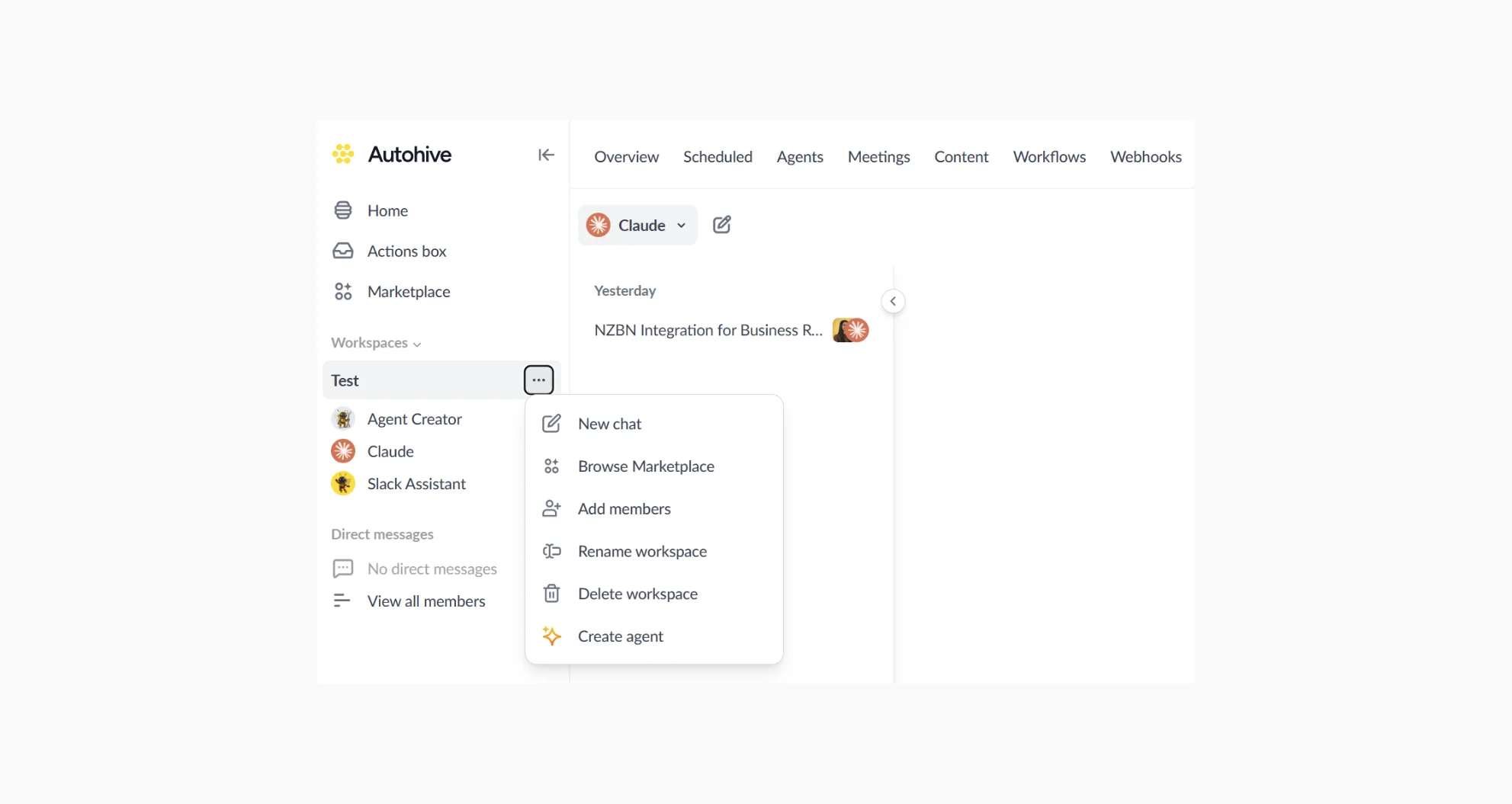Open the Webhooks tab
The height and width of the screenshot is (804, 1512).
coord(1145,156)
